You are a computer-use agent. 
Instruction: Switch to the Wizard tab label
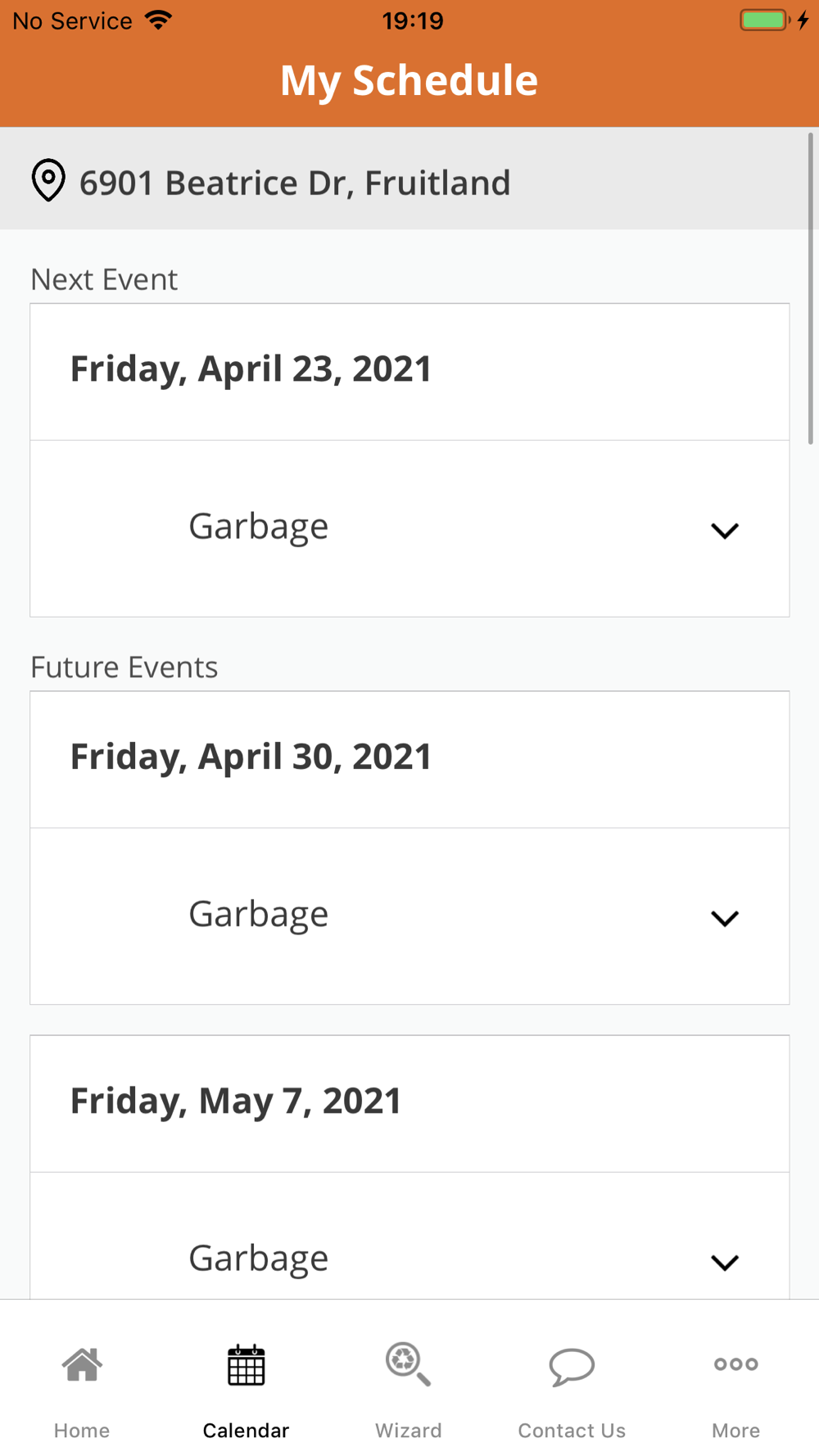(x=408, y=1431)
